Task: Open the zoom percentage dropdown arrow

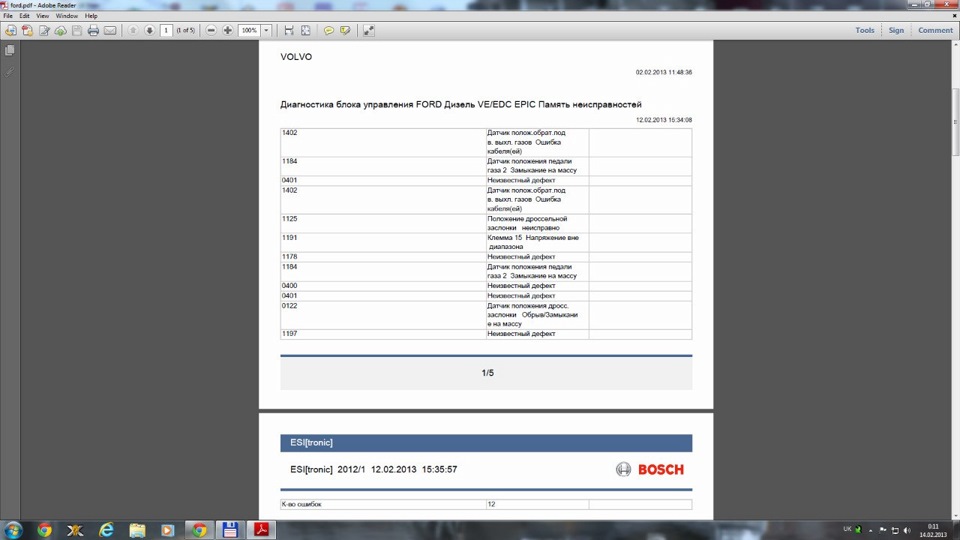Action: (266, 31)
